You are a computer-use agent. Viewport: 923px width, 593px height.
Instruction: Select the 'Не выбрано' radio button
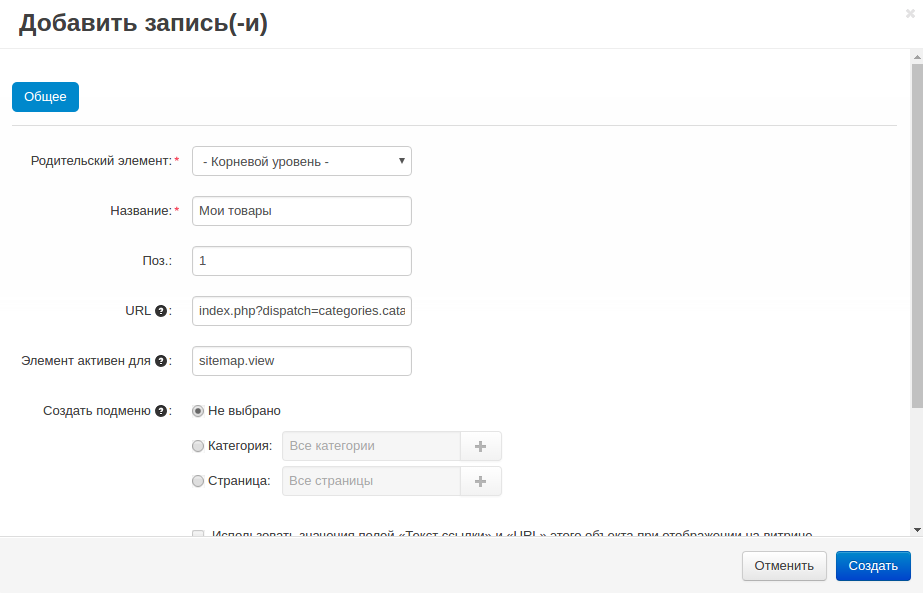pyautogui.click(x=198, y=411)
